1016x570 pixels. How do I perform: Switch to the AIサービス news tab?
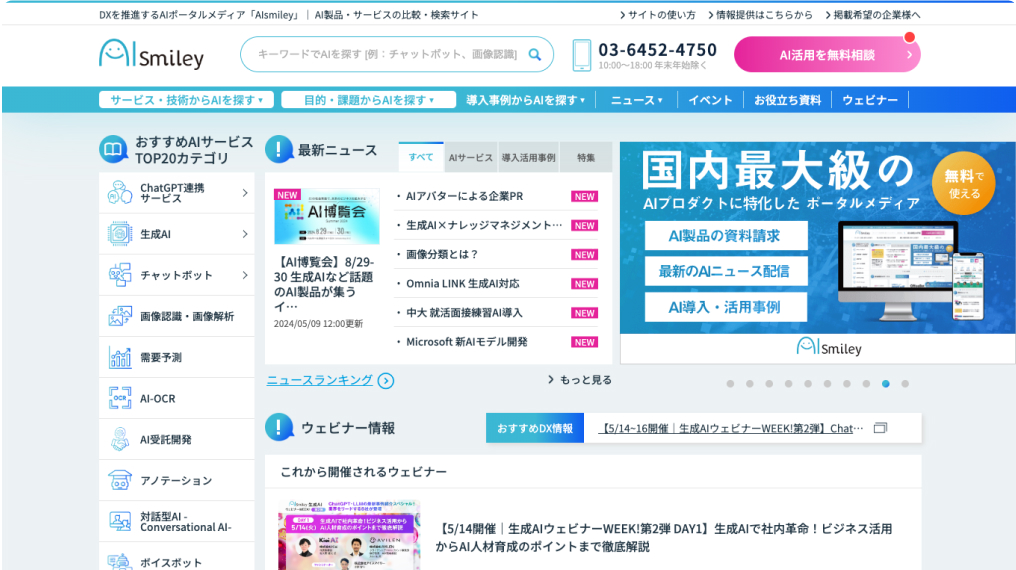470,157
